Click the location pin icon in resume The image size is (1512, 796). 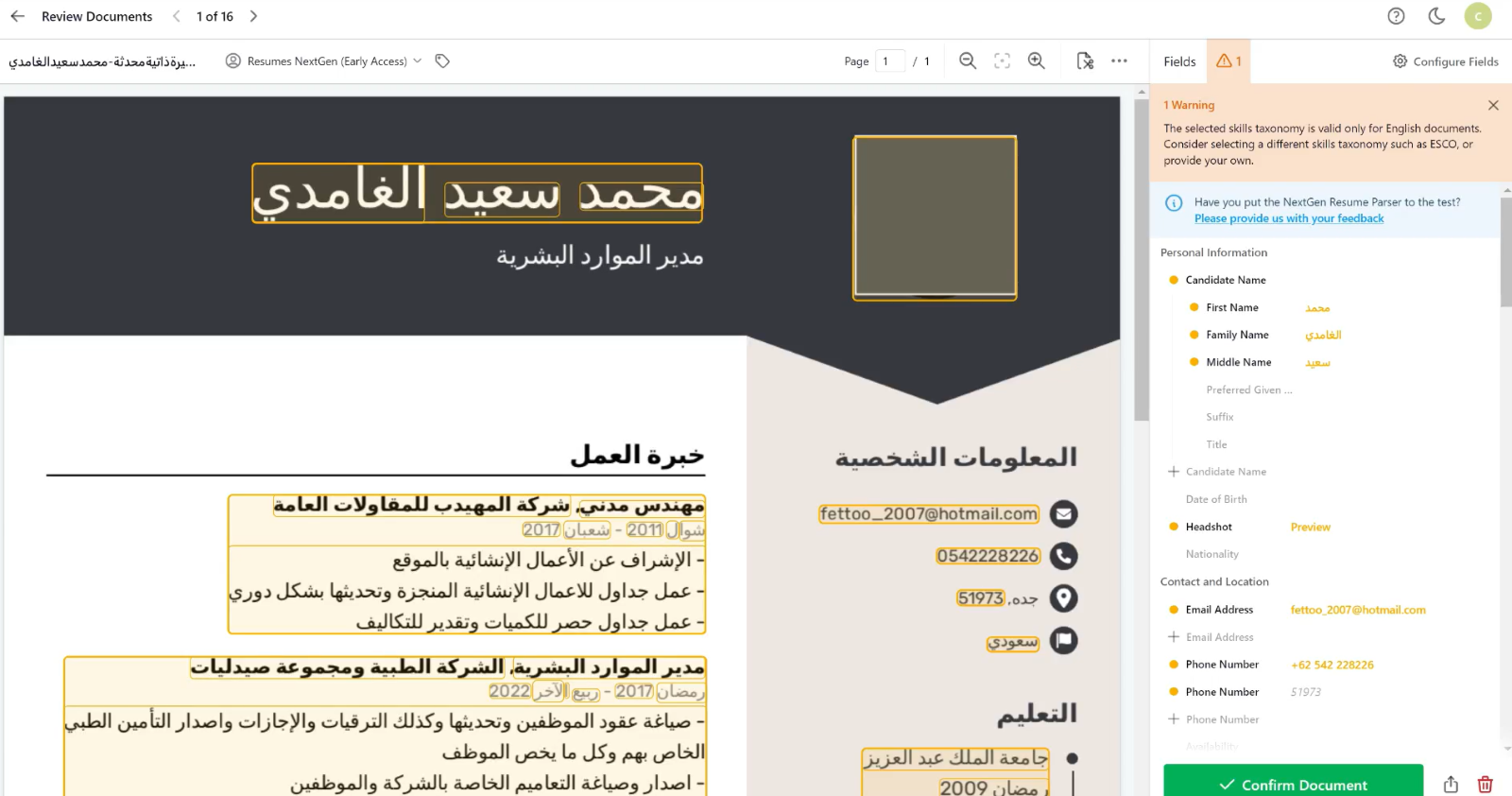(1064, 598)
